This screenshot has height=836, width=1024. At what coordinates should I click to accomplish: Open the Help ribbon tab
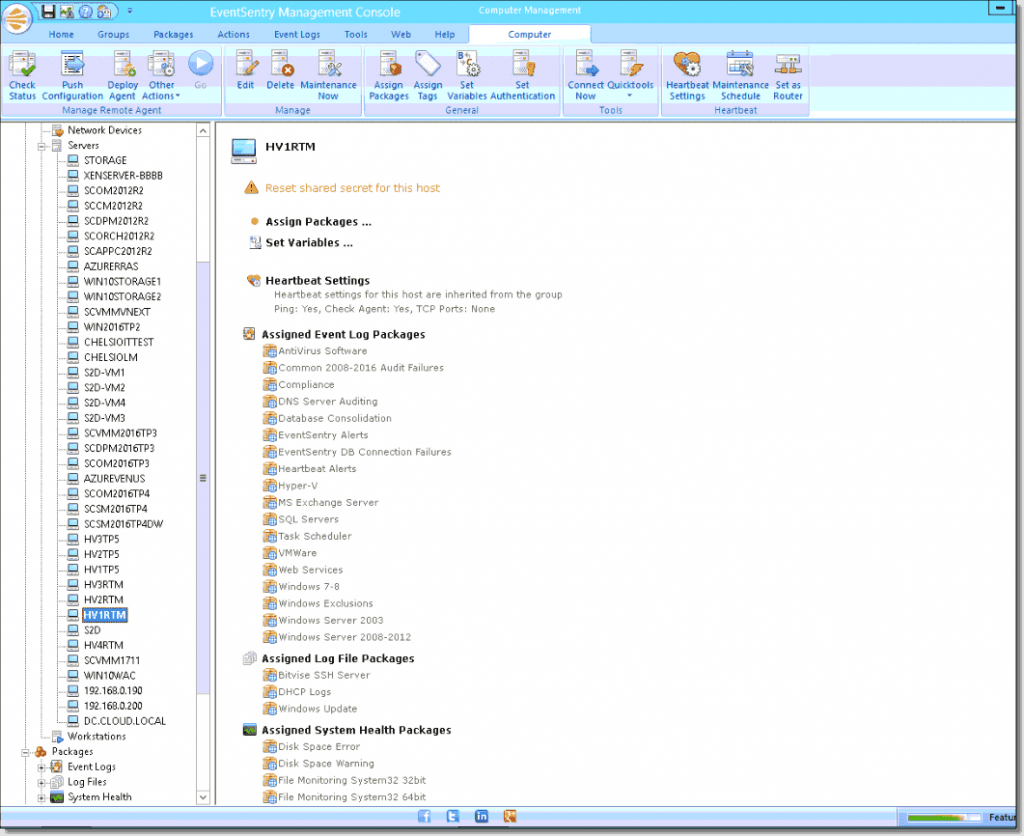click(445, 35)
